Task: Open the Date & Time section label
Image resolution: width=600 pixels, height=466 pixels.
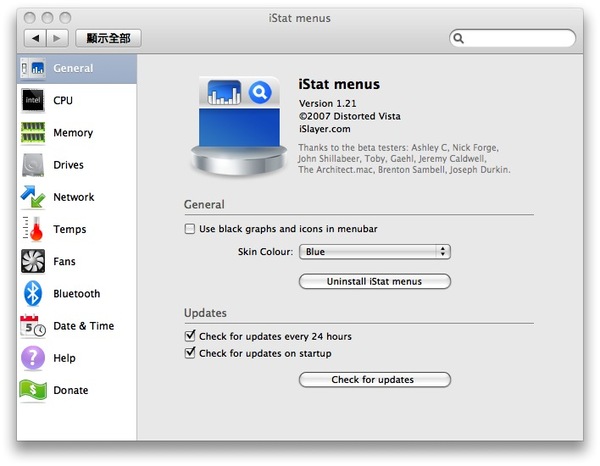Action: [84, 326]
